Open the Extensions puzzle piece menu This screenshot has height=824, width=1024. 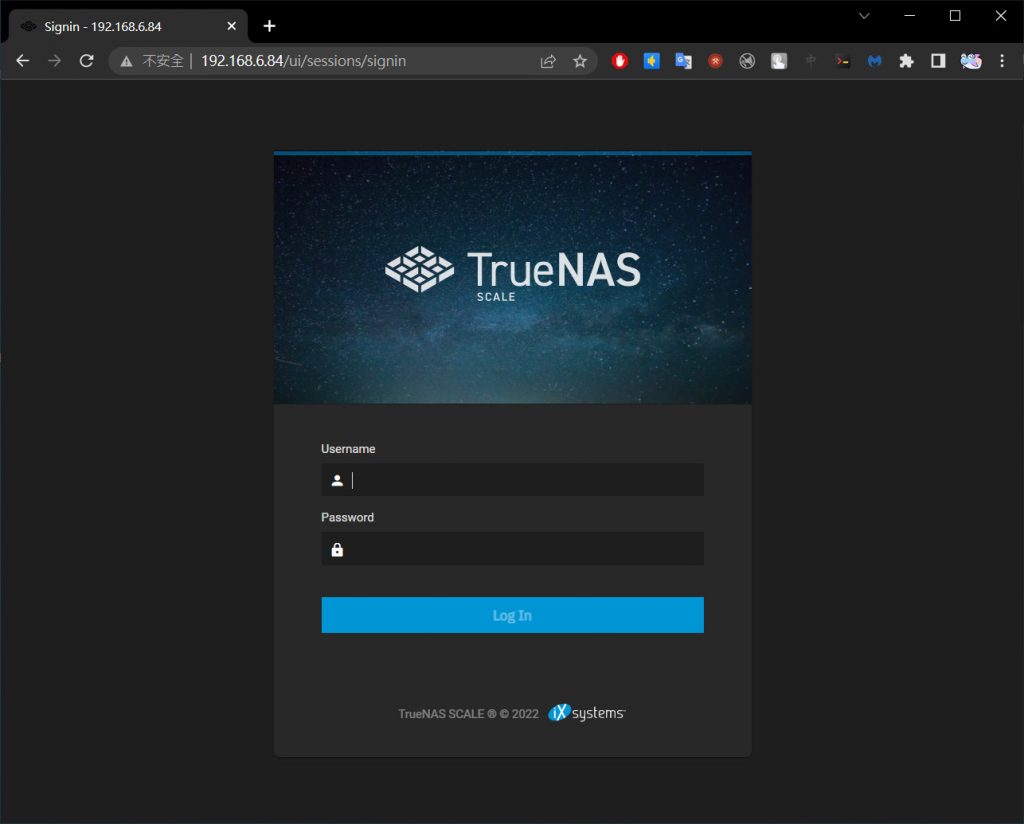[906, 61]
